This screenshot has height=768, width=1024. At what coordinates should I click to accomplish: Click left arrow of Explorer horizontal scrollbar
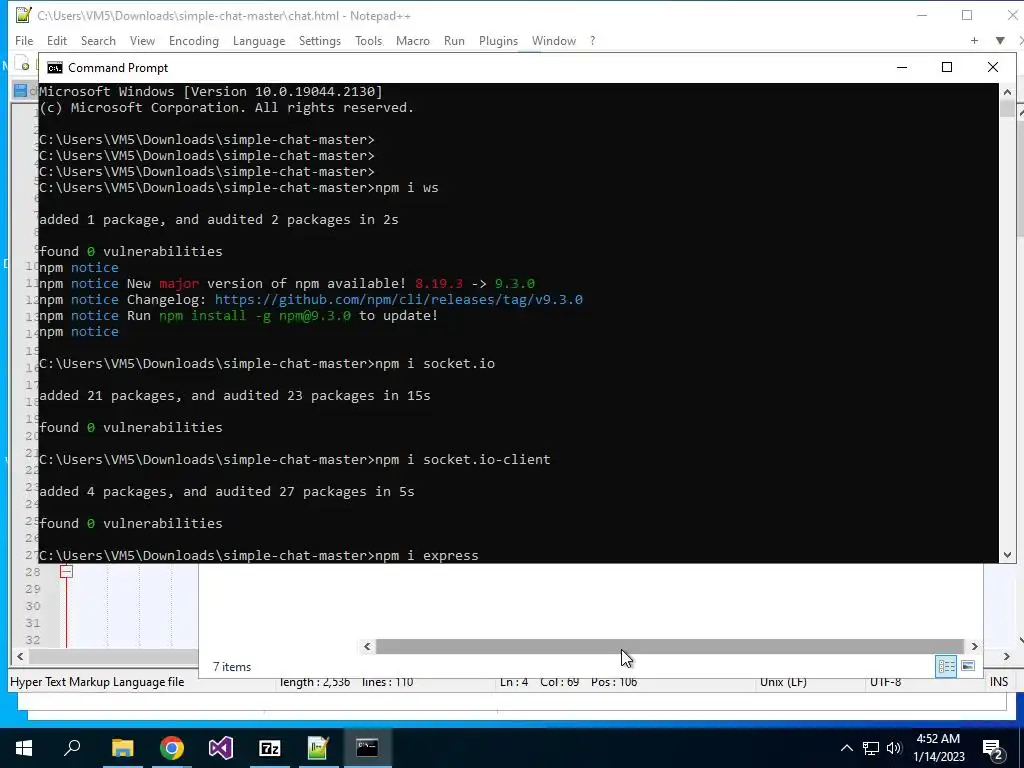pyautogui.click(x=367, y=647)
